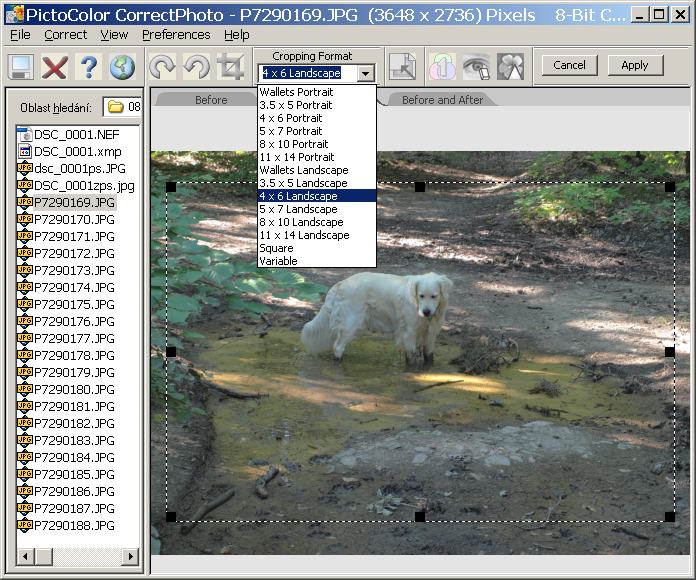Choose 5 x 7 Portrait crop format
Screen dimensions: 696x580
[x=291, y=131]
